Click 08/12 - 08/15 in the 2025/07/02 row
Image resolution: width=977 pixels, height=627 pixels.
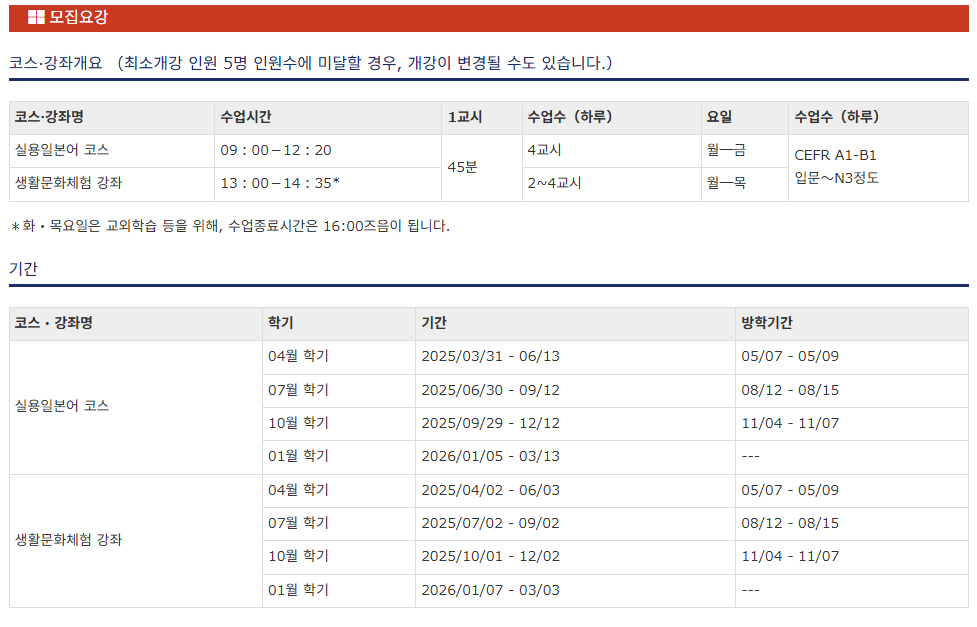(x=790, y=524)
